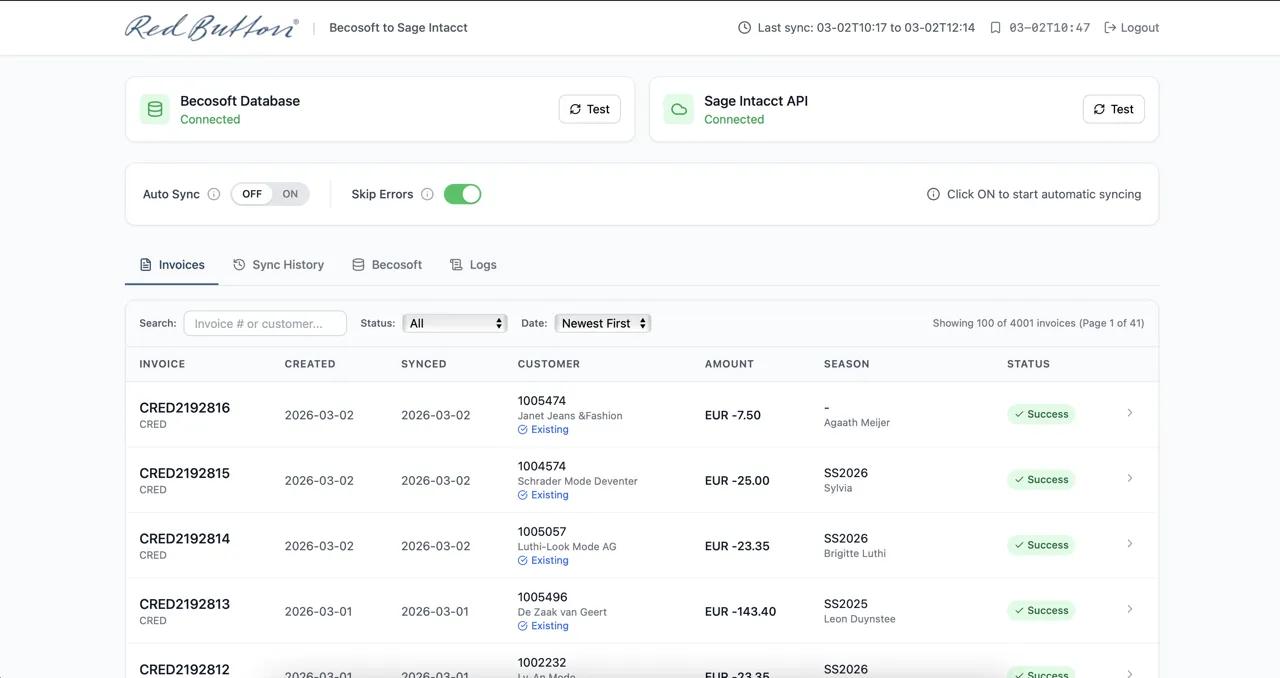Click the info icon next to Auto Sync
The width and height of the screenshot is (1280, 678).
click(214, 194)
